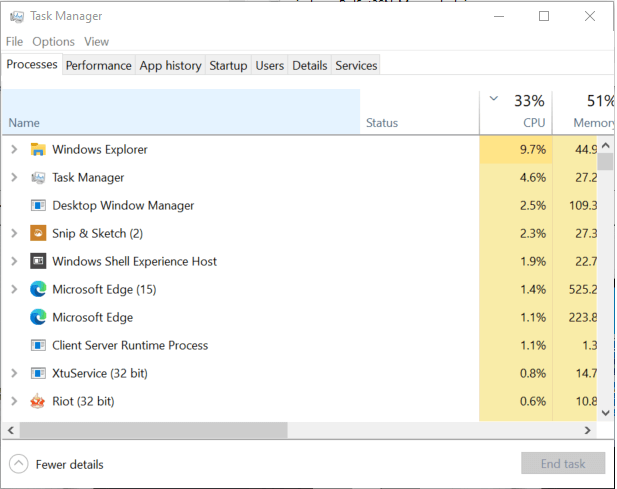Click the Fewer details link

(70, 465)
